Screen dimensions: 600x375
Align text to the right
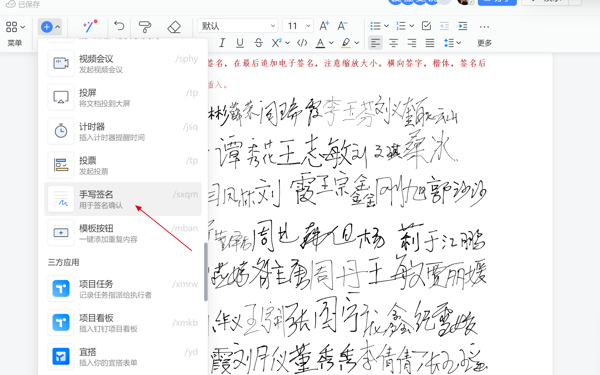click(412, 43)
